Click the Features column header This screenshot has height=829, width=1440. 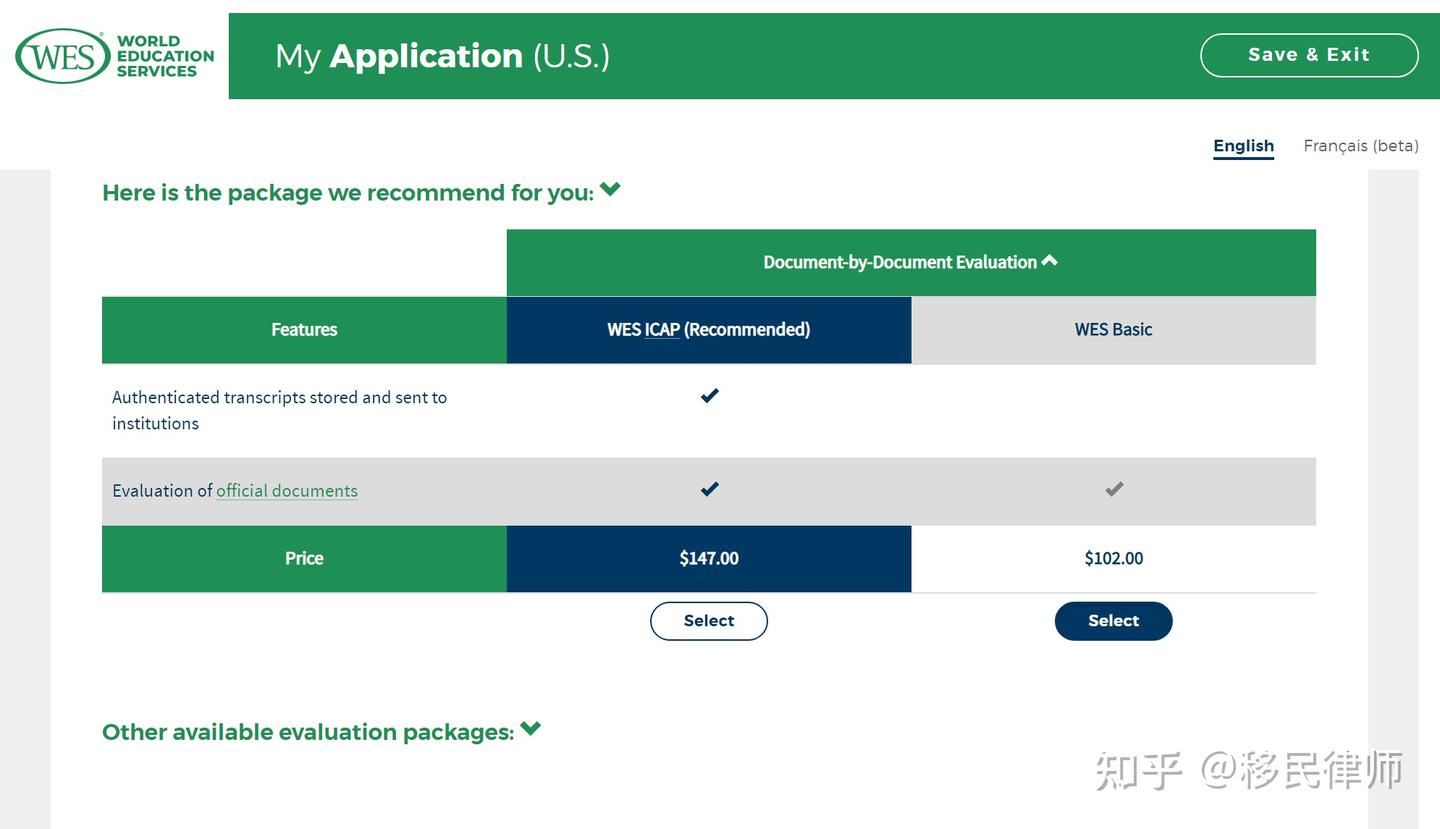(x=304, y=330)
